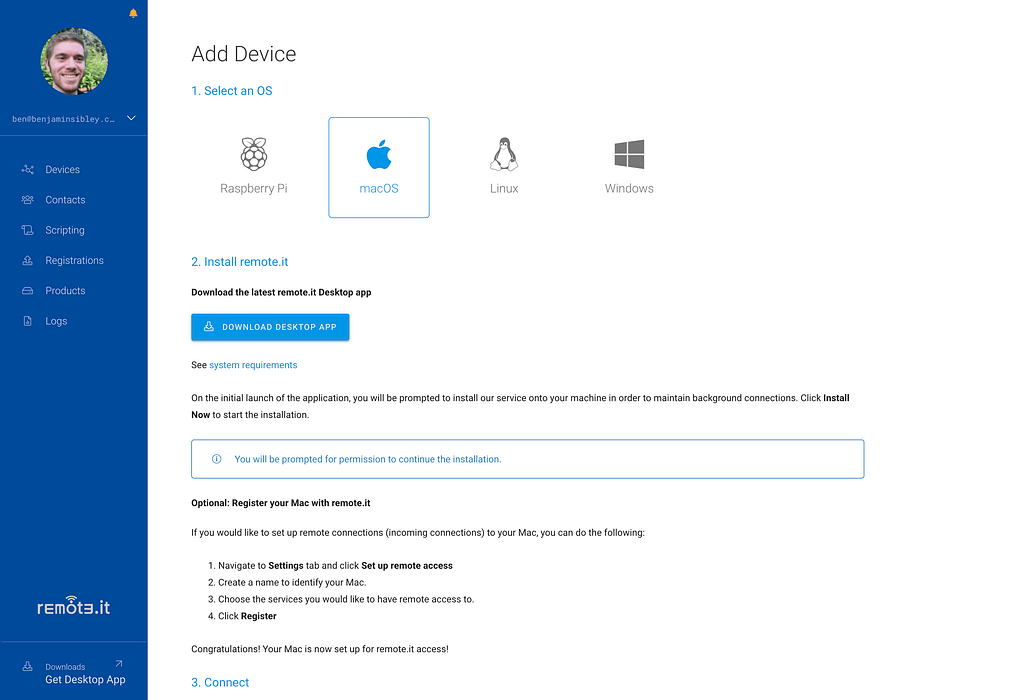Click the user profile photo
This screenshot has width=1024, height=700.
74,61
